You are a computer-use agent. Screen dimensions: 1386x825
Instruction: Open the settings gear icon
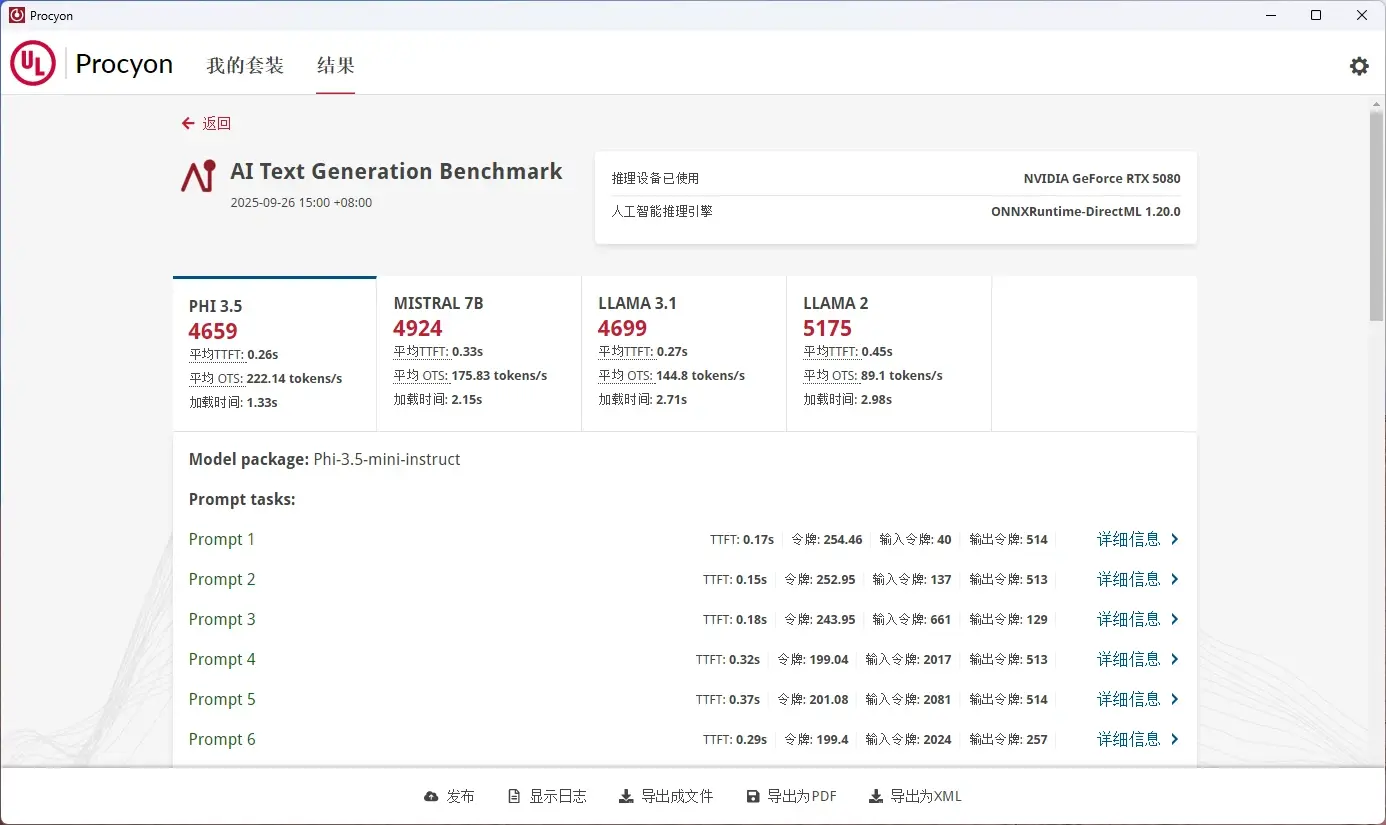[x=1359, y=66]
